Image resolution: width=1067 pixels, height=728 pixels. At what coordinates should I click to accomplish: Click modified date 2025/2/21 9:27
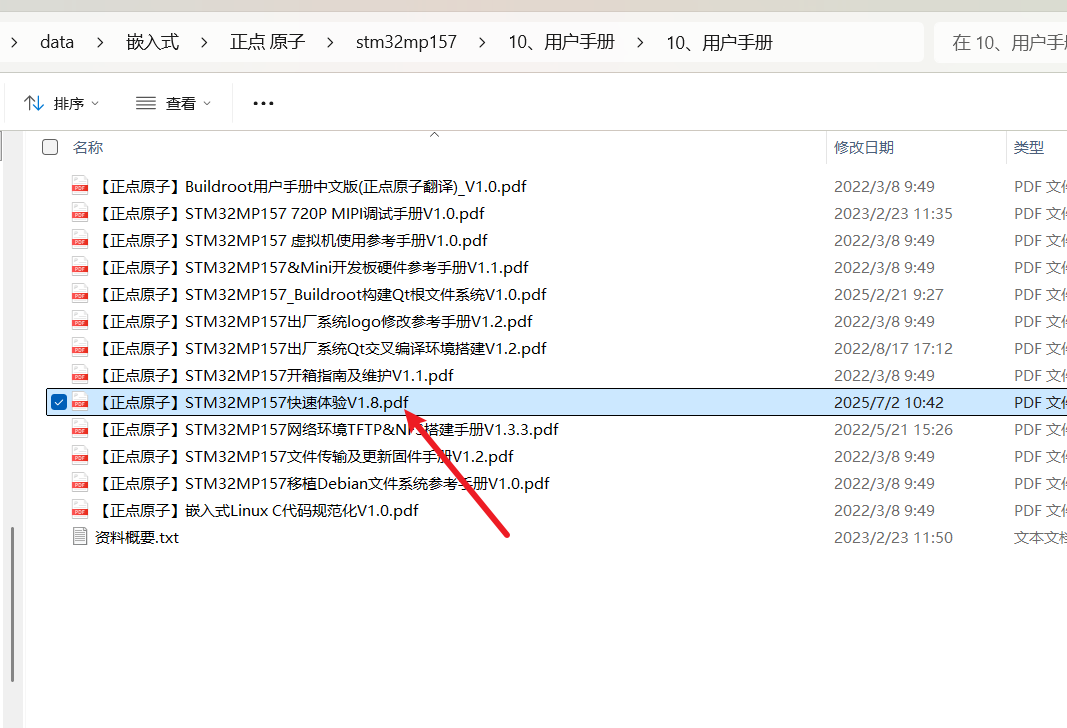[x=889, y=294]
